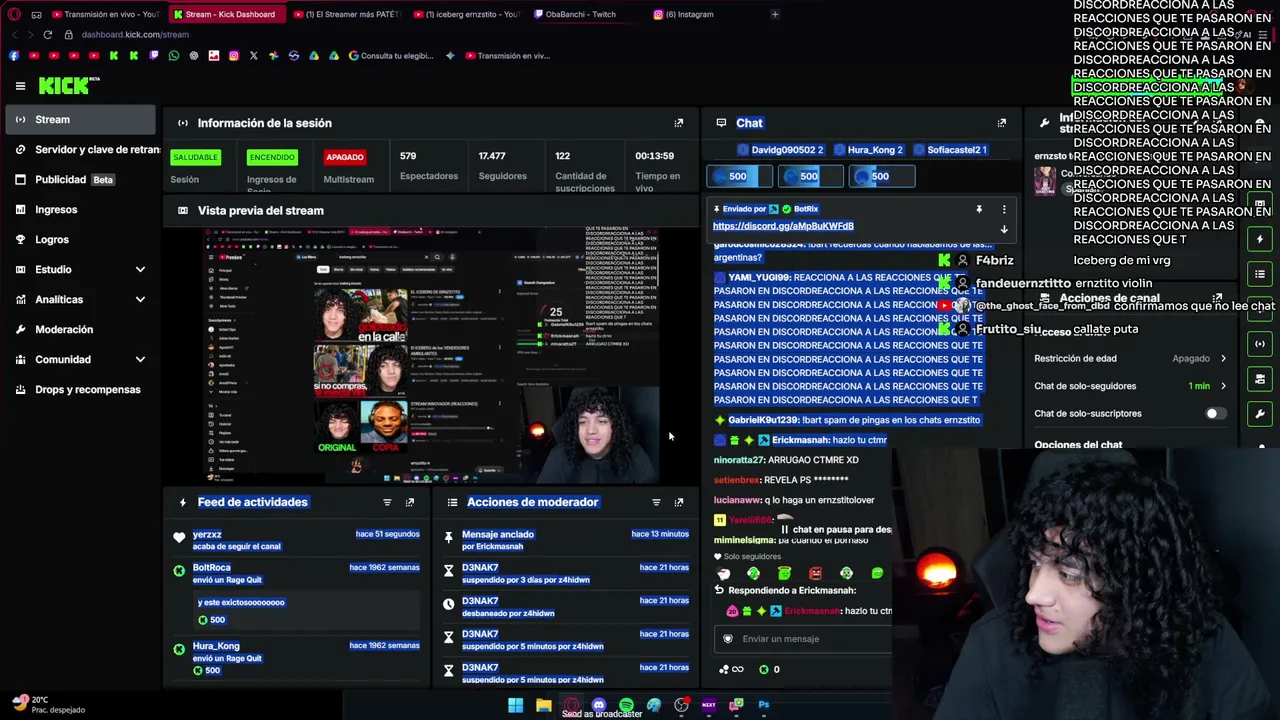Click the stream preview video thumbnail

pyautogui.click(x=432, y=356)
